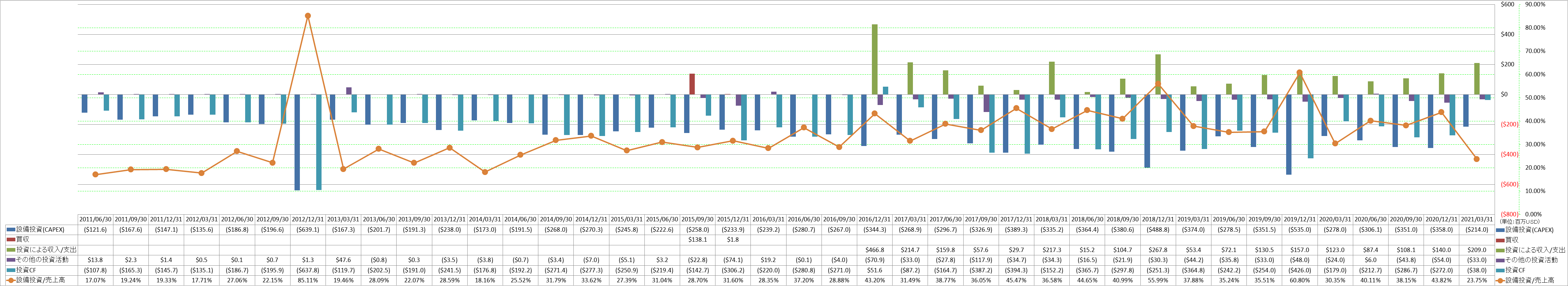
Task: Click red 買収 swatch at row start
Action: [10, 240]
